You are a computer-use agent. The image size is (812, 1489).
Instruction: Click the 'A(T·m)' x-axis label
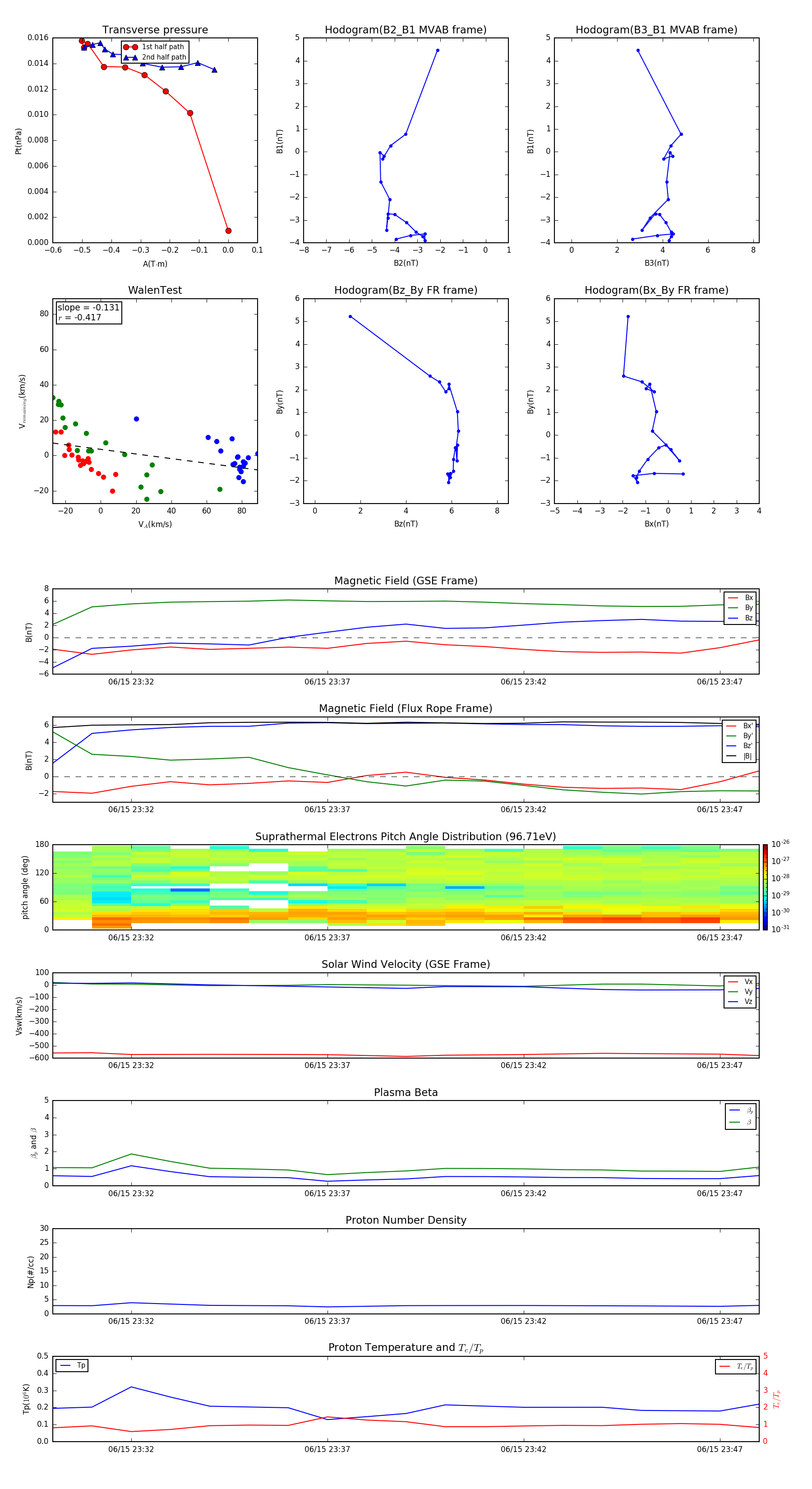pyautogui.click(x=155, y=264)
